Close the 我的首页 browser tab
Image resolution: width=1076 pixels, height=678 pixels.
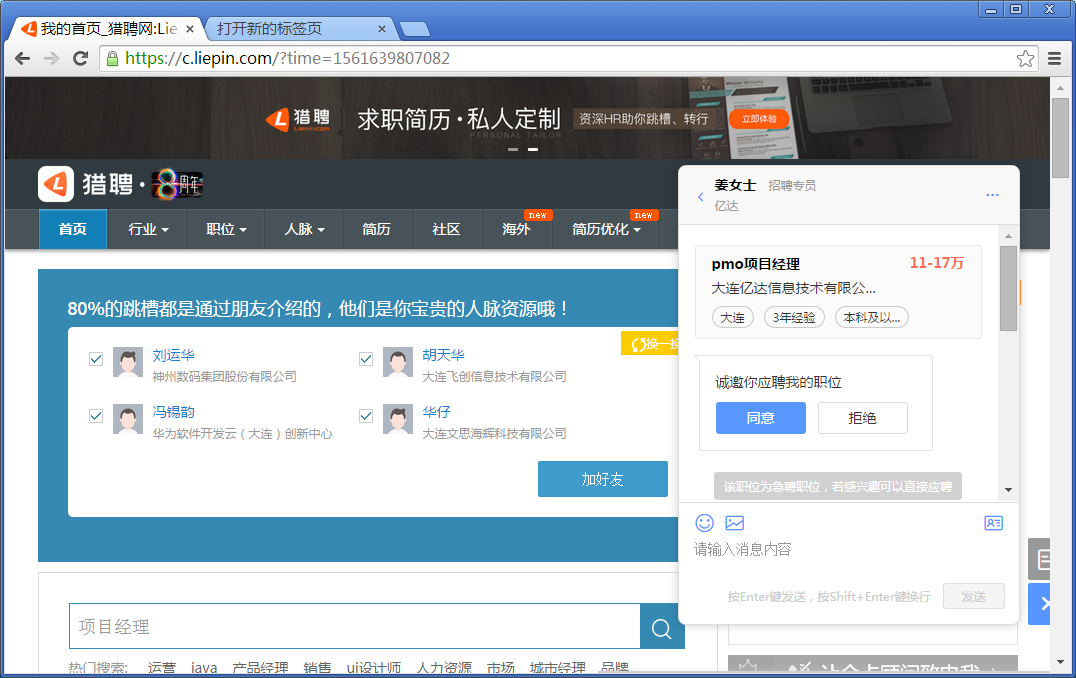tap(190, 29)
